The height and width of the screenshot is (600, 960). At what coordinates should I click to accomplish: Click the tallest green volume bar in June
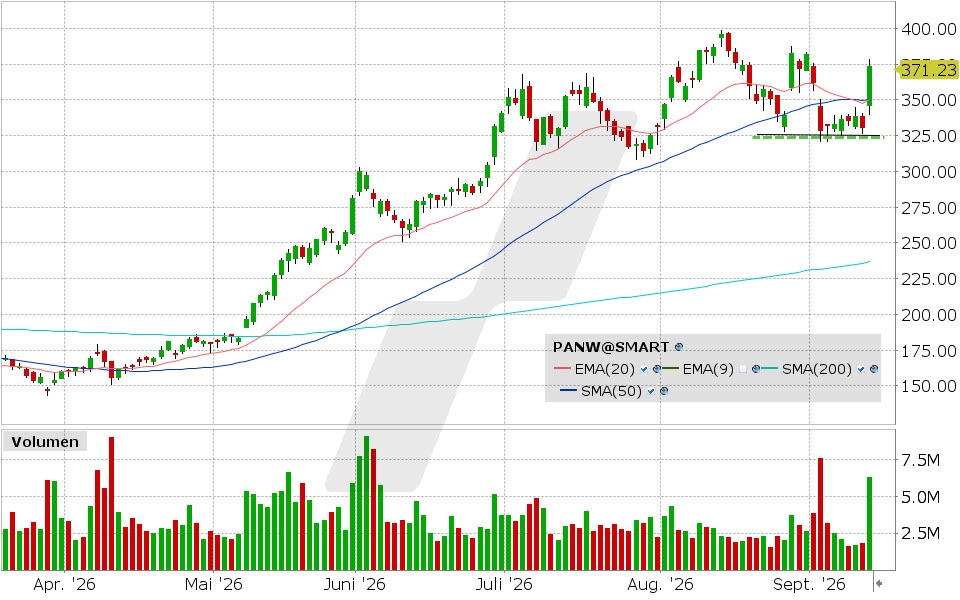366,503
